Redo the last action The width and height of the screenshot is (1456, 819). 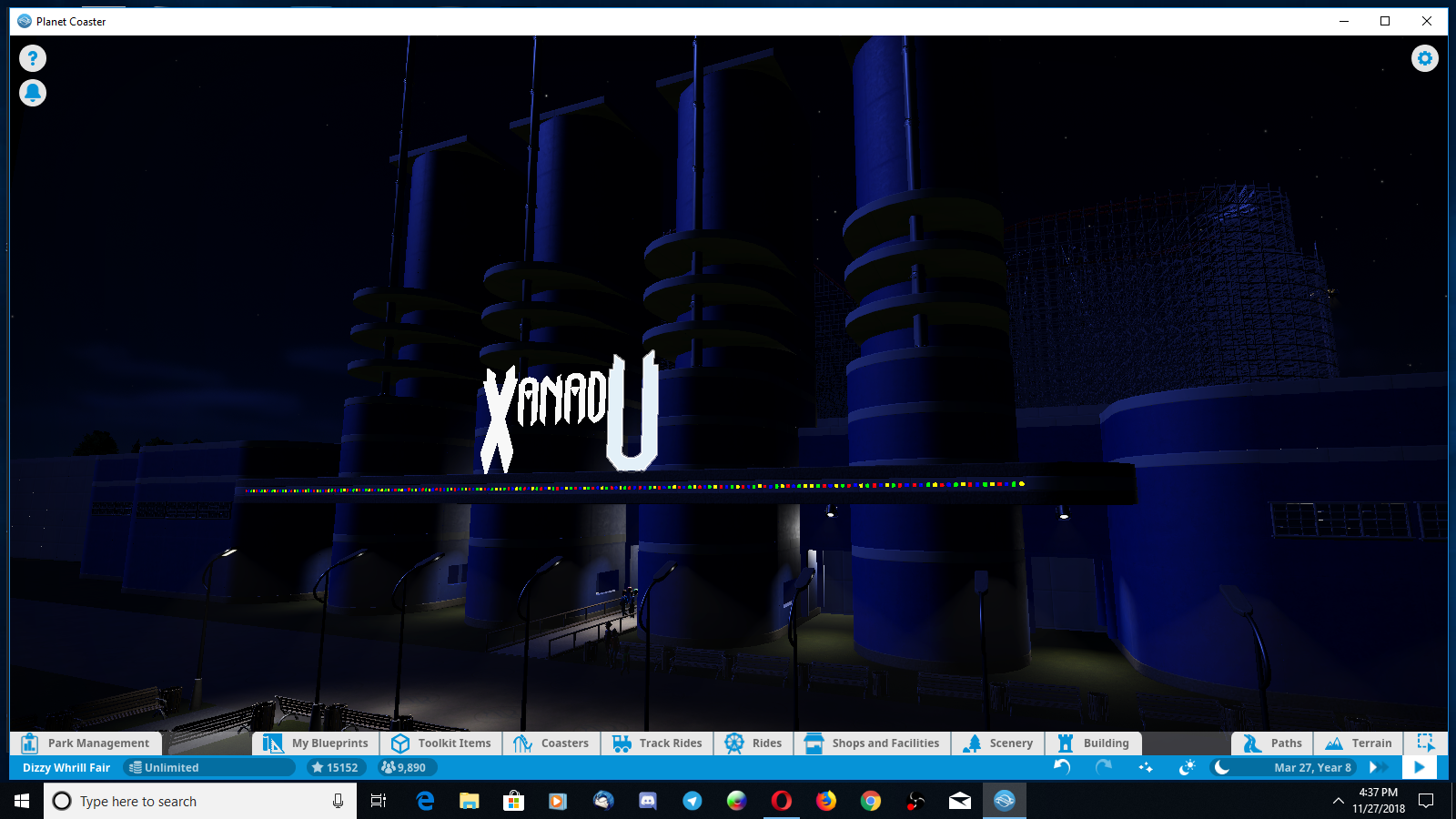(x=1104, y=767)
